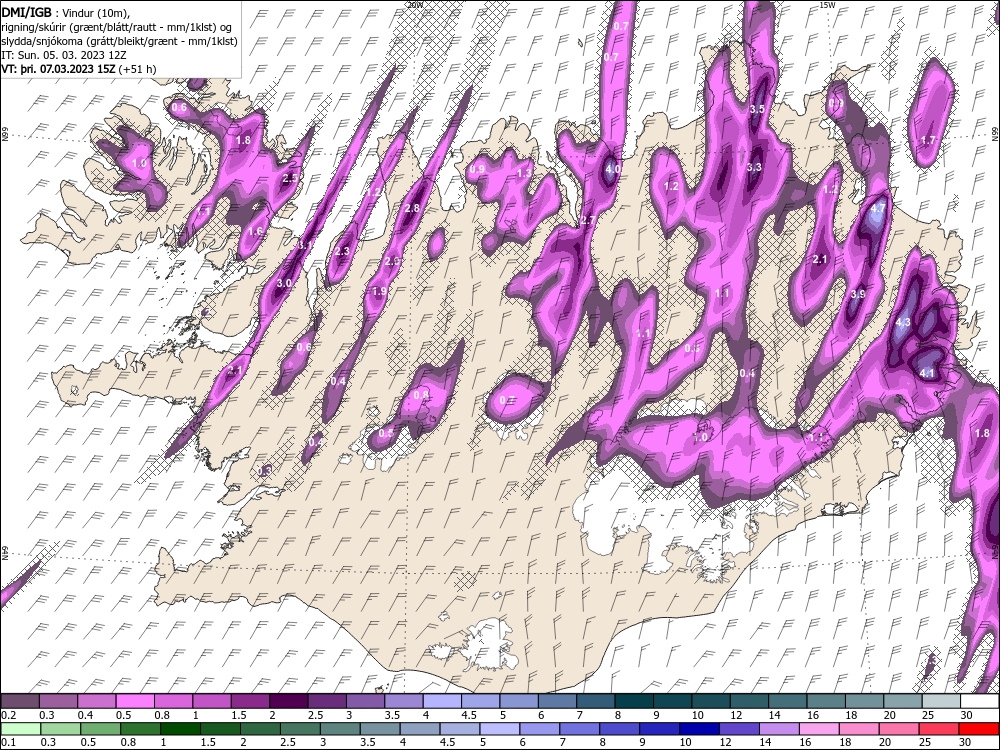Click the violet swatch labeled 12 in rain legend
1000x750 pixels.
click(x=739, y=729)
